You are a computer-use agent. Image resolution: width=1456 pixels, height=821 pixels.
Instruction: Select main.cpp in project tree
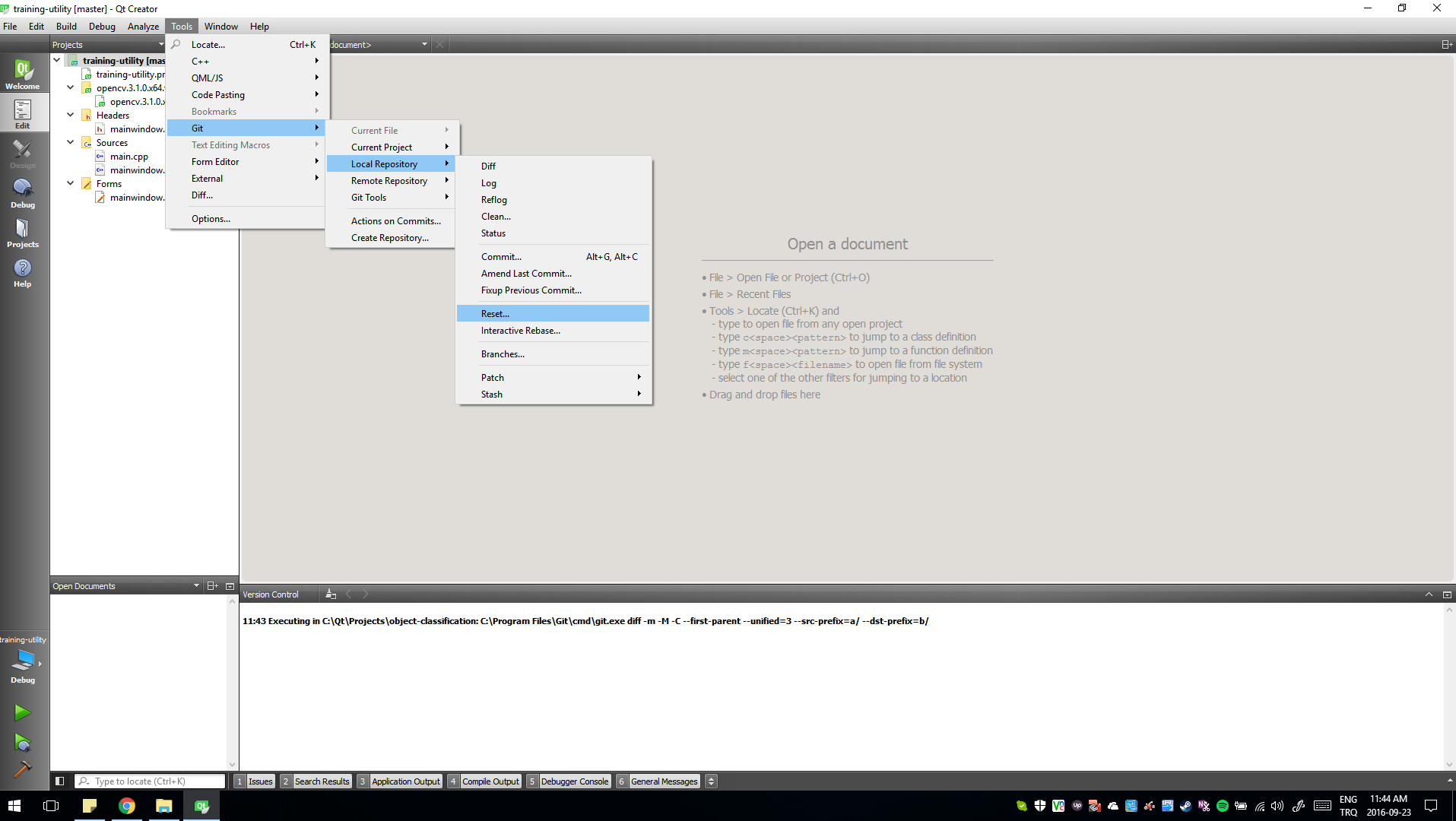coord(128,157)
